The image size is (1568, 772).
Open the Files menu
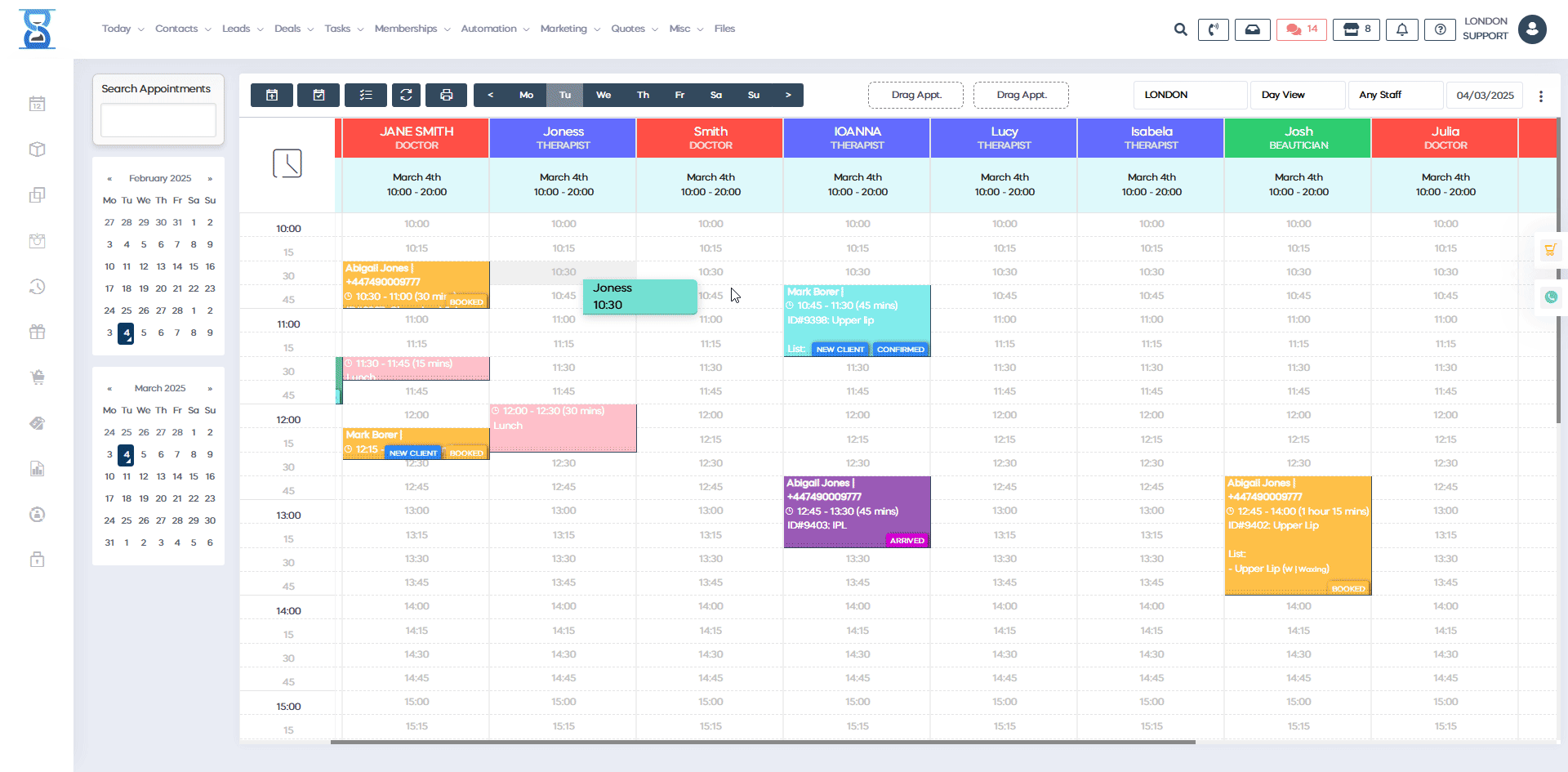point(724,29)
